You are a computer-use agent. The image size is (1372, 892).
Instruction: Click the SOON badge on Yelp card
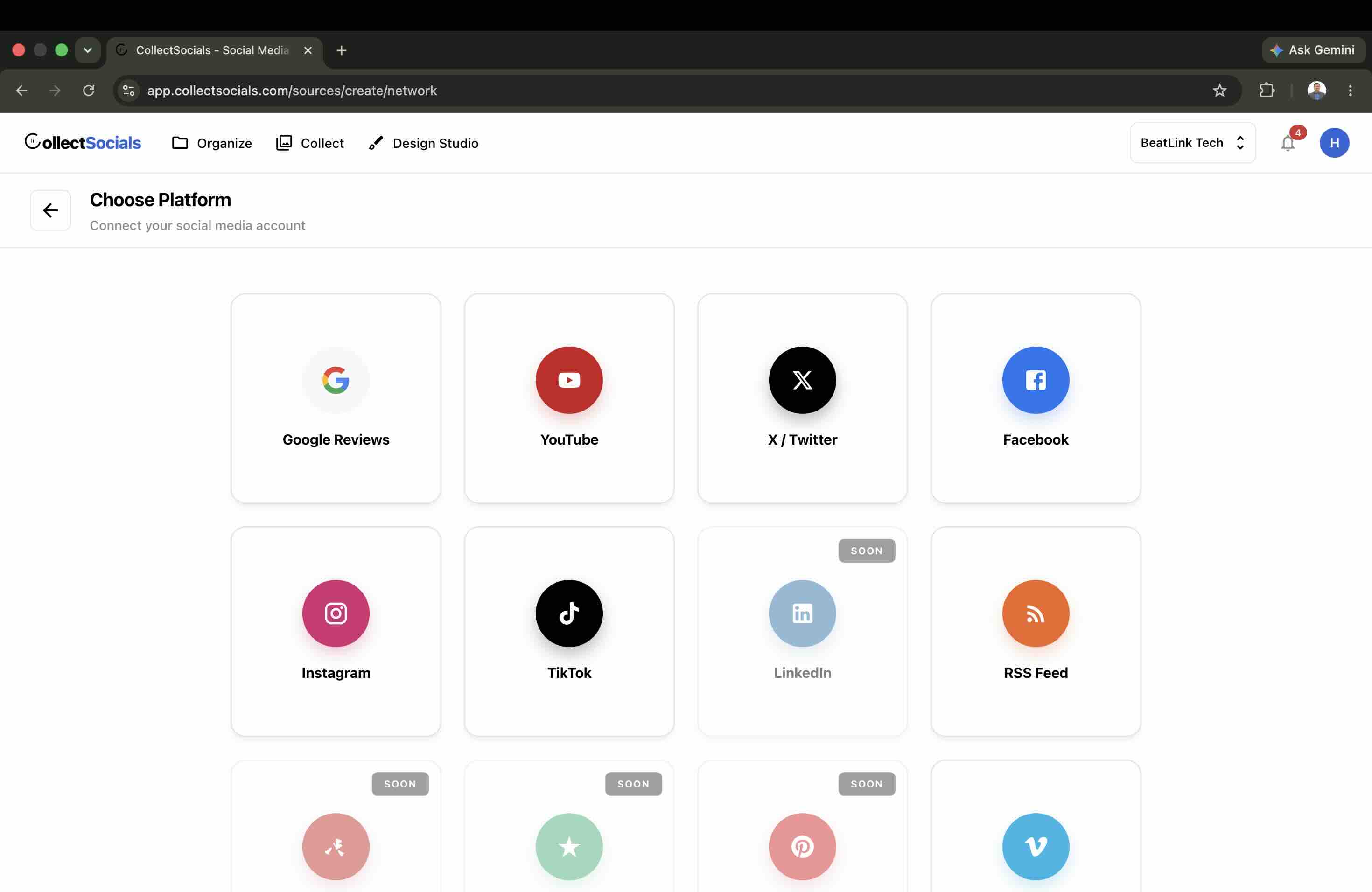click(400, 784)
